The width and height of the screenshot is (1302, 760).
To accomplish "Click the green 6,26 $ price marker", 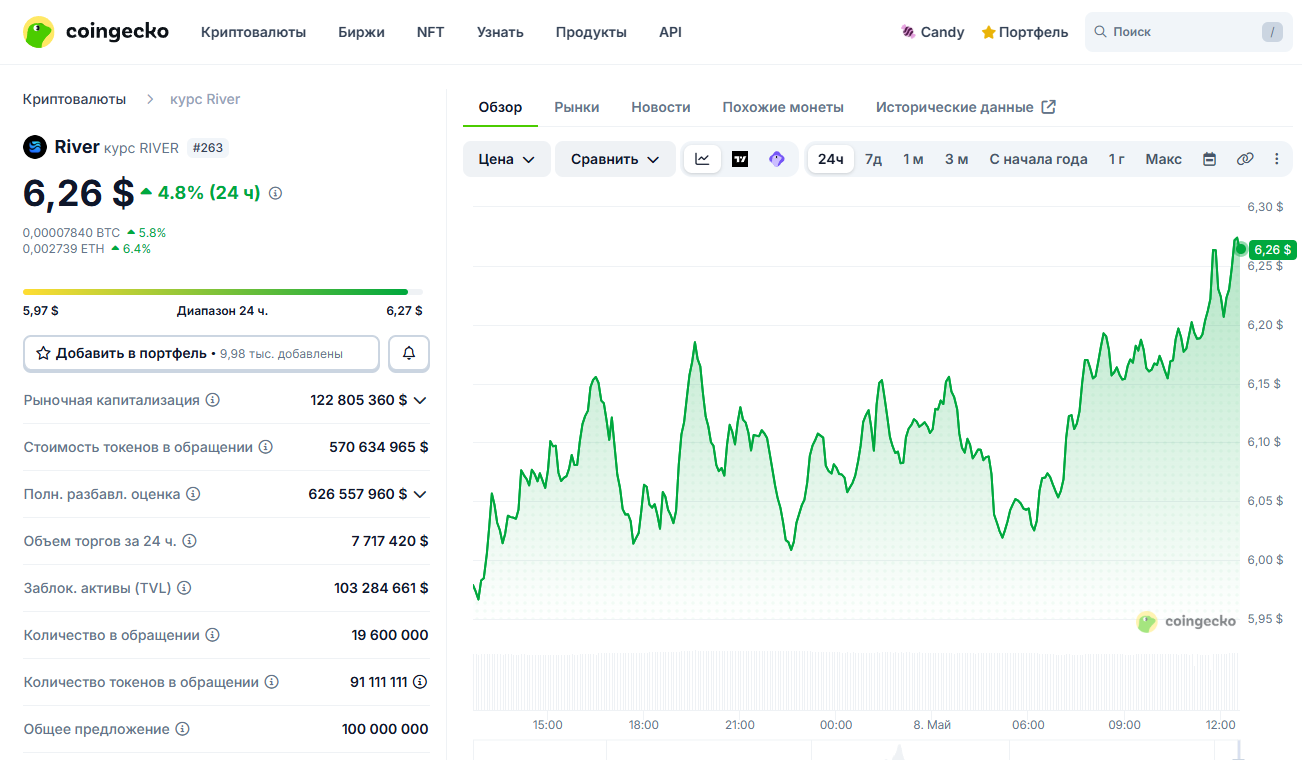I will point(1273,249).
